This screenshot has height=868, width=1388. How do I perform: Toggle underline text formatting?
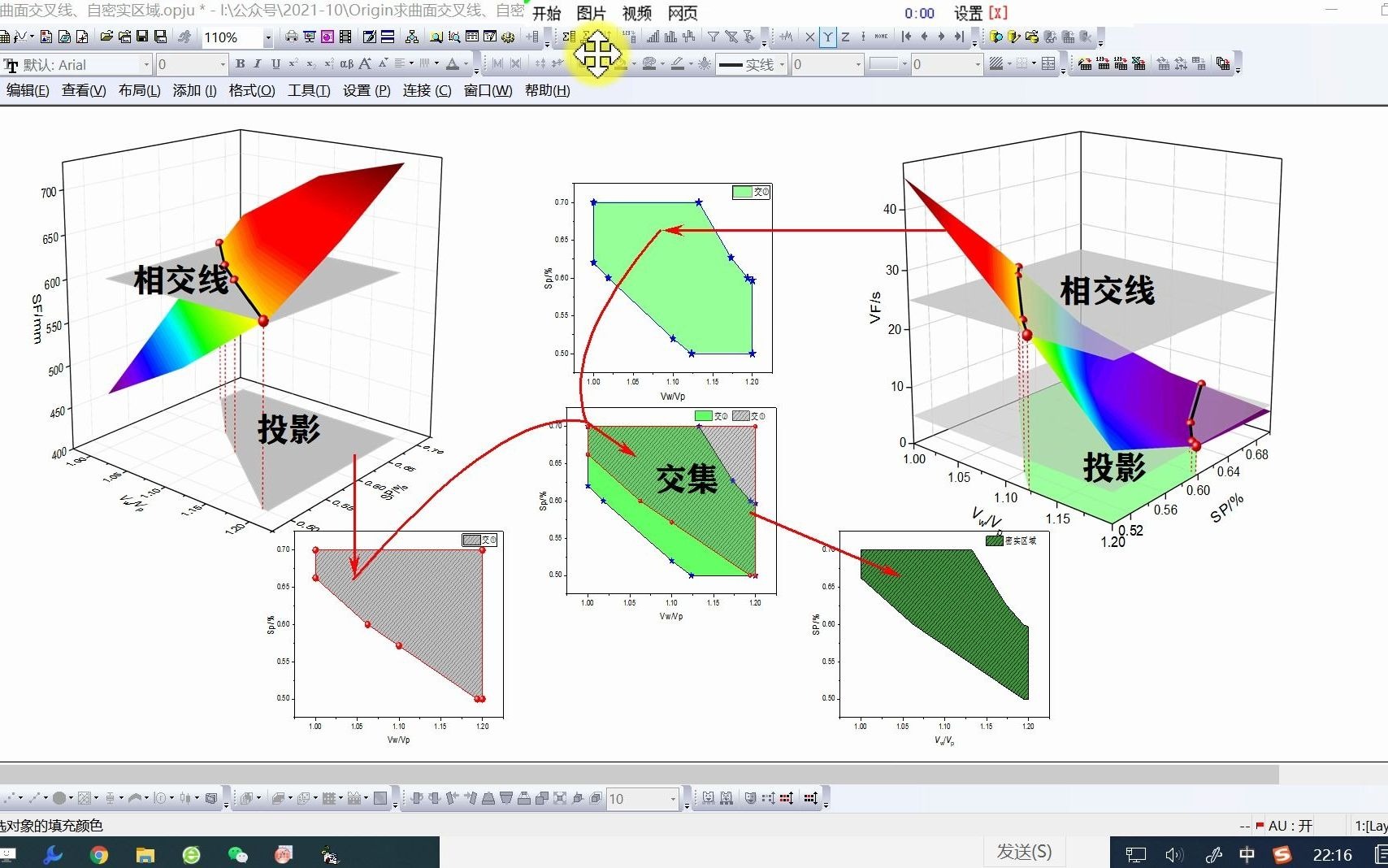(275, 63)
